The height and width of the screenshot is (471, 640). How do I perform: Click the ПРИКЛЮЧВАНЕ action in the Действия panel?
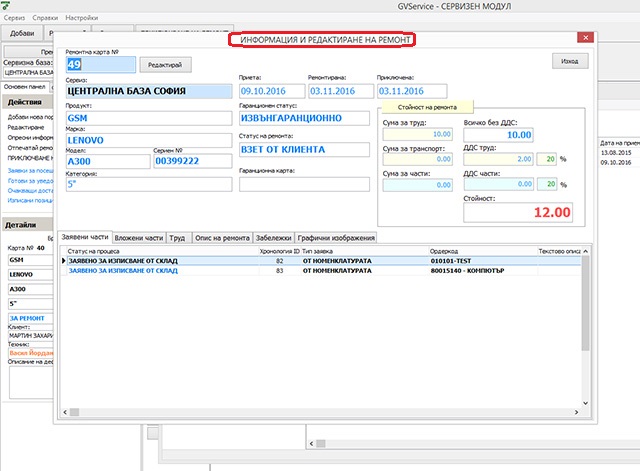click(x=30, y=158)
